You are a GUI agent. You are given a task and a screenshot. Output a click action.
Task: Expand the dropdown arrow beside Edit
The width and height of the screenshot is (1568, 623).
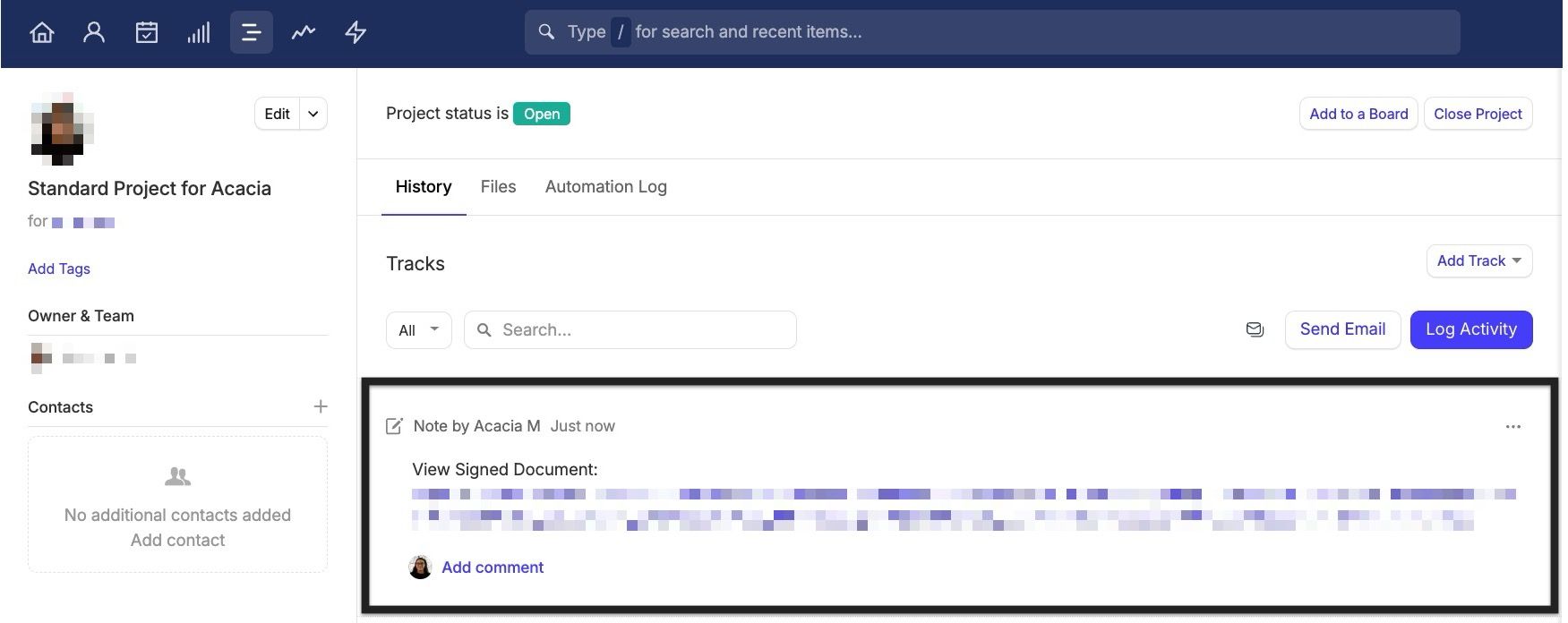313,114
